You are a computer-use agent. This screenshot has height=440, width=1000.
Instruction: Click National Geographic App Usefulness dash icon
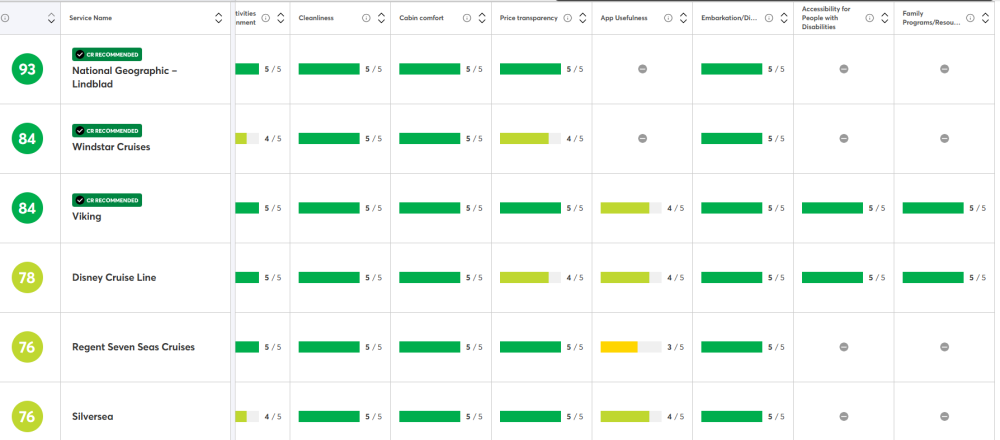click(x=642, y=69)
